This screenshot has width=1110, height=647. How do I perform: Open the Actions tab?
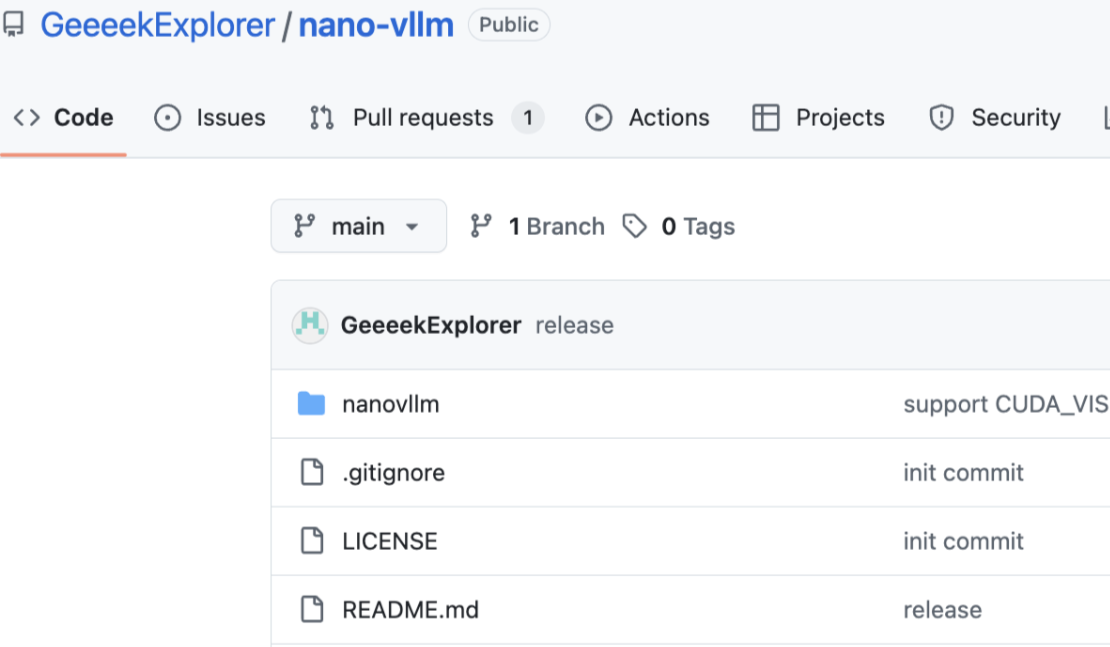(x=647, y=118)
